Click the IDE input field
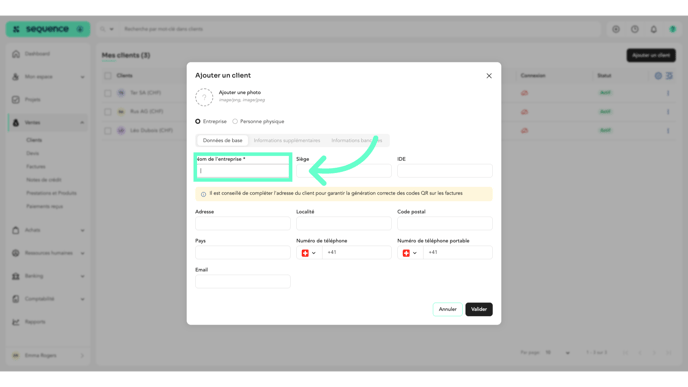This screenshot has height=387, width=688. pos(445,171)
